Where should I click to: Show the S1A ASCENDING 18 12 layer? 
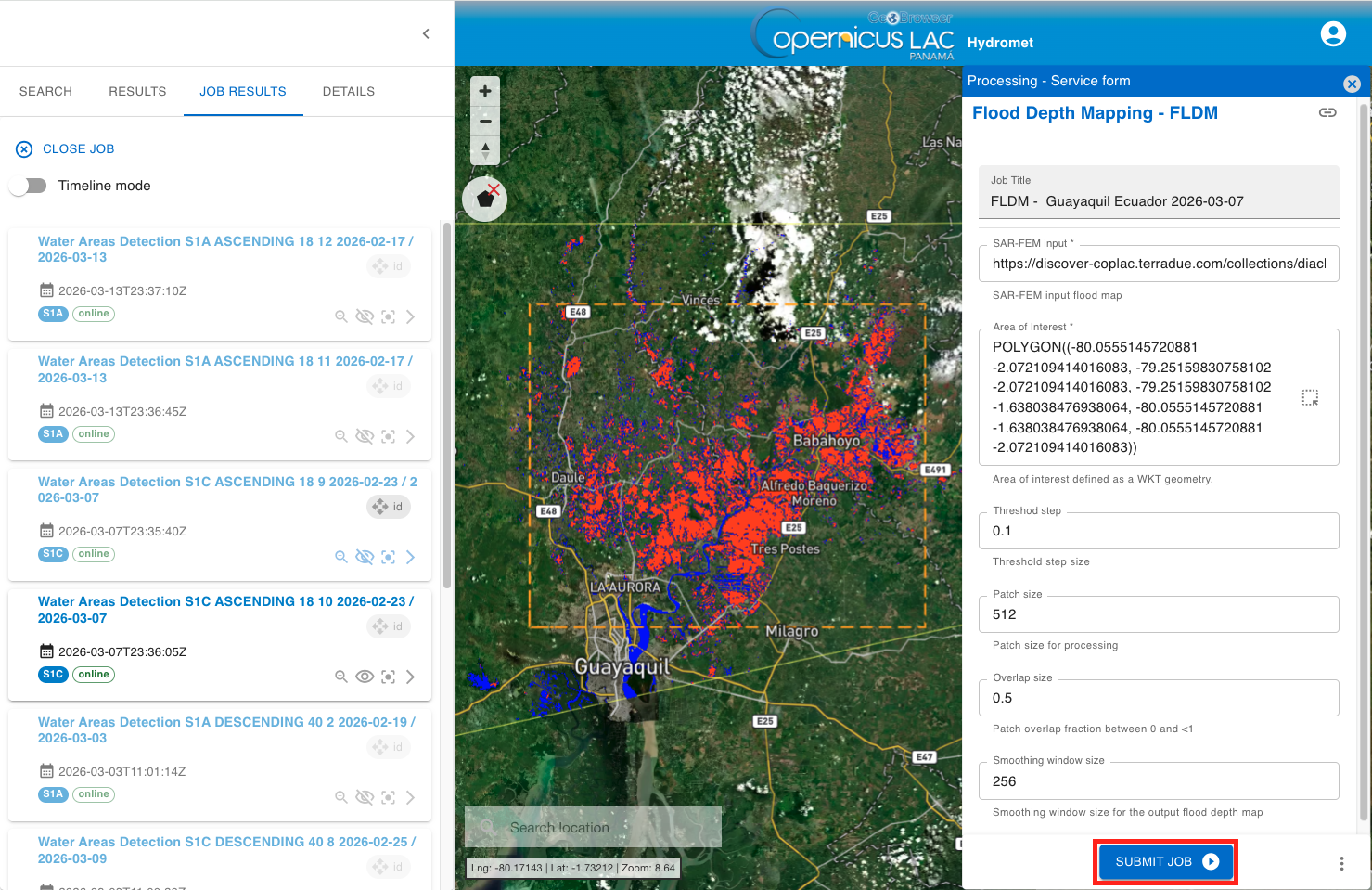tap(365, 316)
